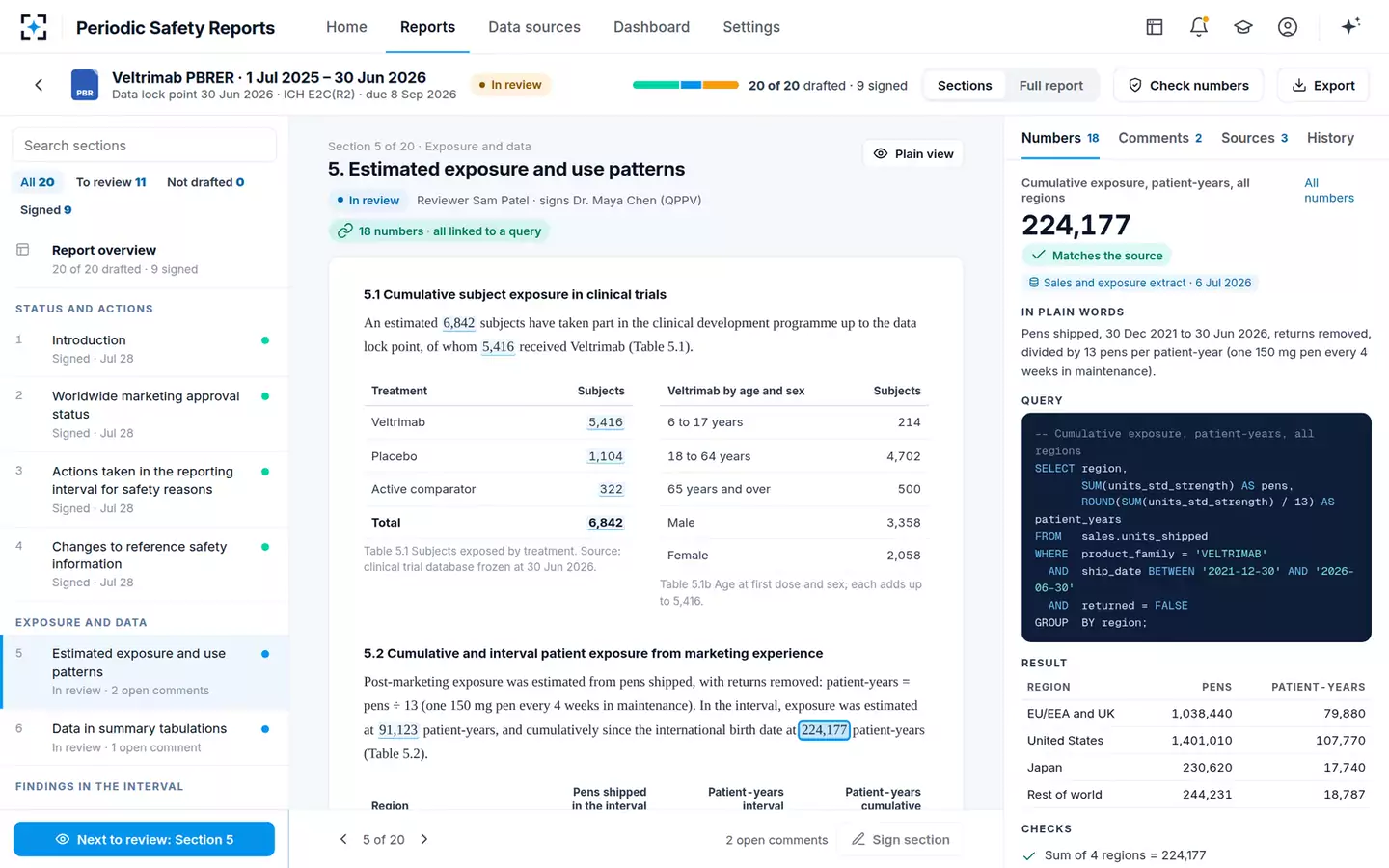Toggle Plain view
The height and width of the screenshot is (868, 1389).
(x=913, y=153)
